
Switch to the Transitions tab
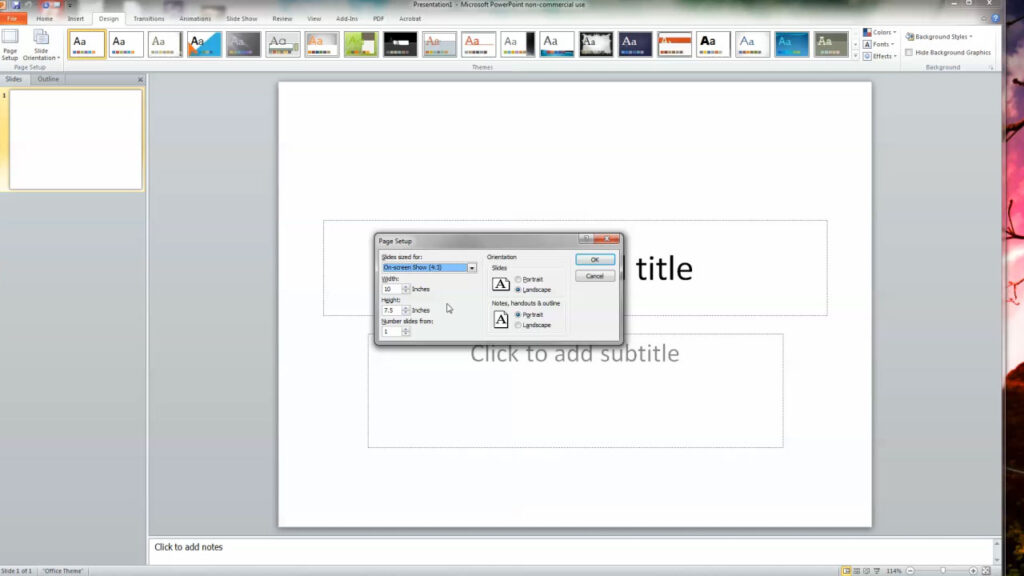point(148,18)
